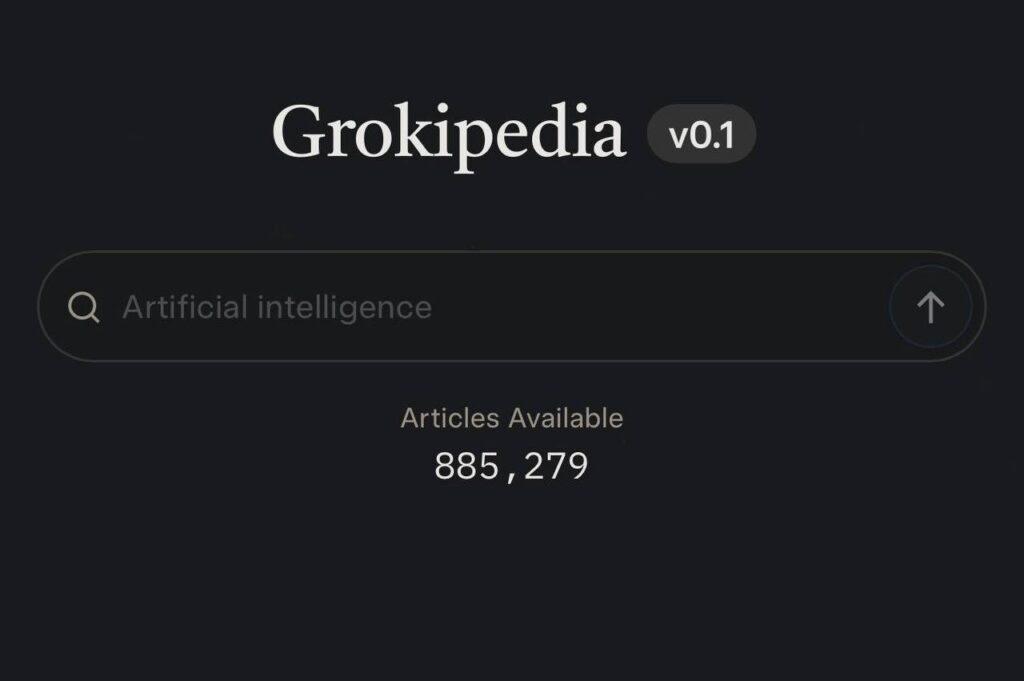Select the placeholder text Artificial intelligence
The width and height of the screenshot is (1024, 681).
point(276,307)
